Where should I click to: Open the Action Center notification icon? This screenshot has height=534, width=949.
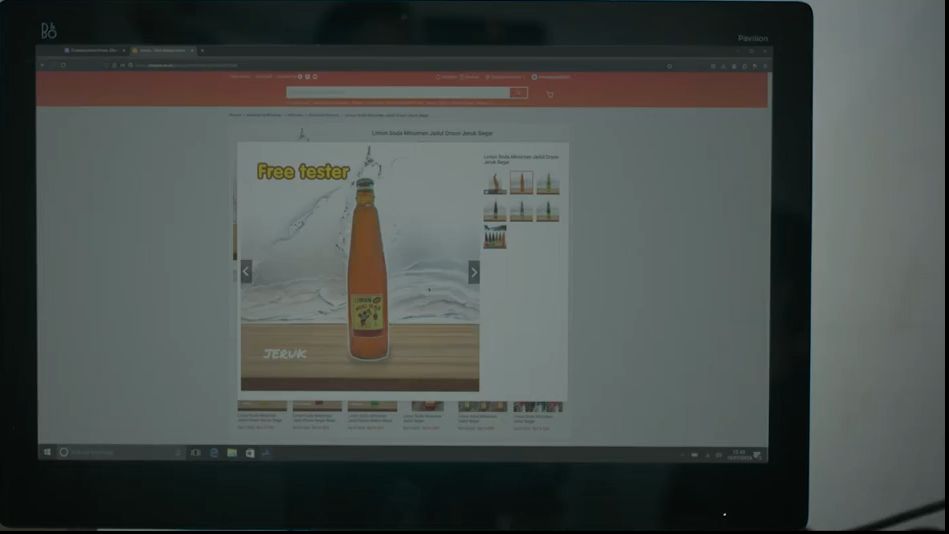(x=757, y=454)
